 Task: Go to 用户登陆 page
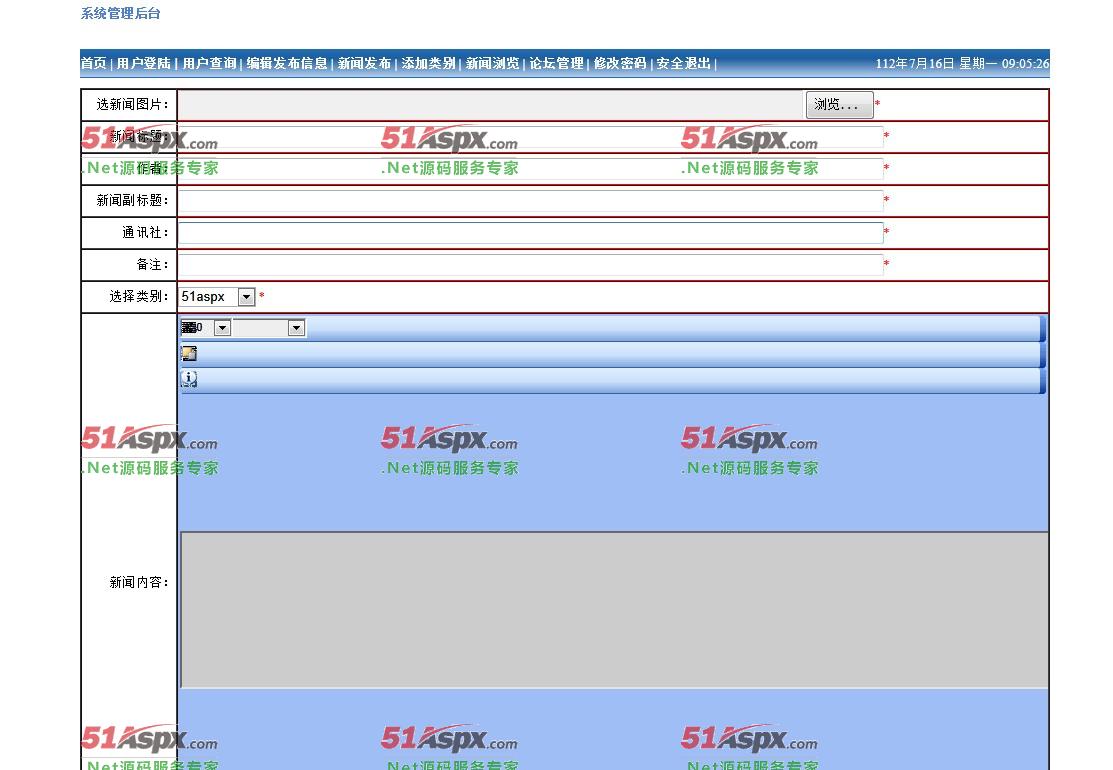point(143,63)
